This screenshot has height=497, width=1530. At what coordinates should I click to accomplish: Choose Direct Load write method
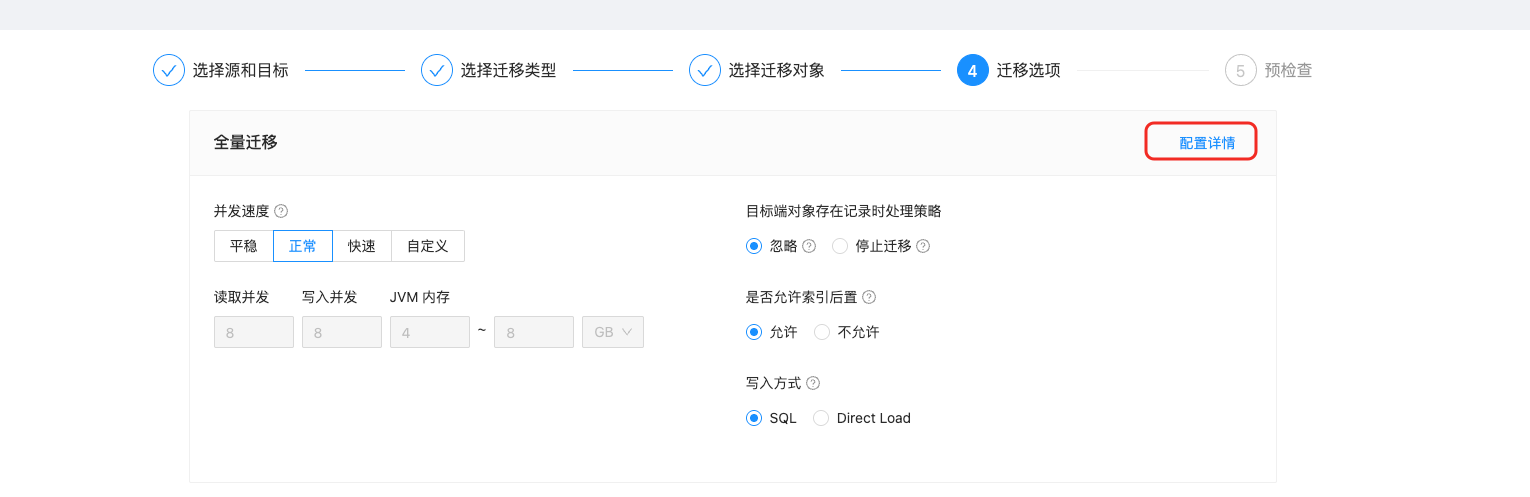coord(821,418)
